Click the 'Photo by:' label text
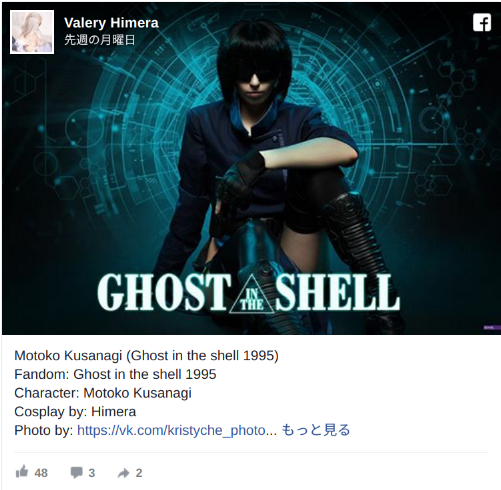The height and width of the screenshot is (490, 501). click(44, 430)
